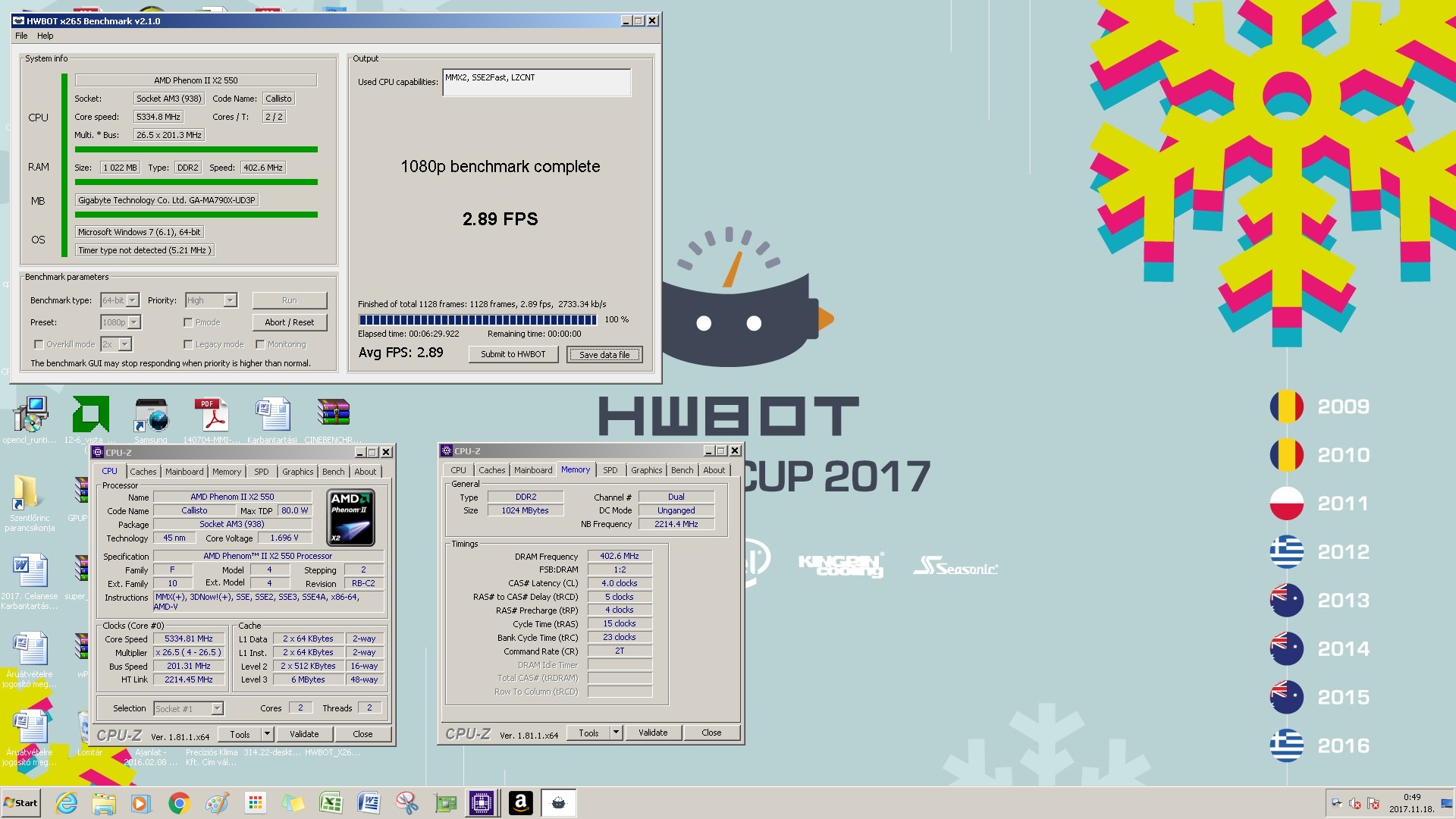The image size is (1456, 819).
Task: Expand Tools arrow in CPU-Z CPU window
Action: (x=267, y=734)
